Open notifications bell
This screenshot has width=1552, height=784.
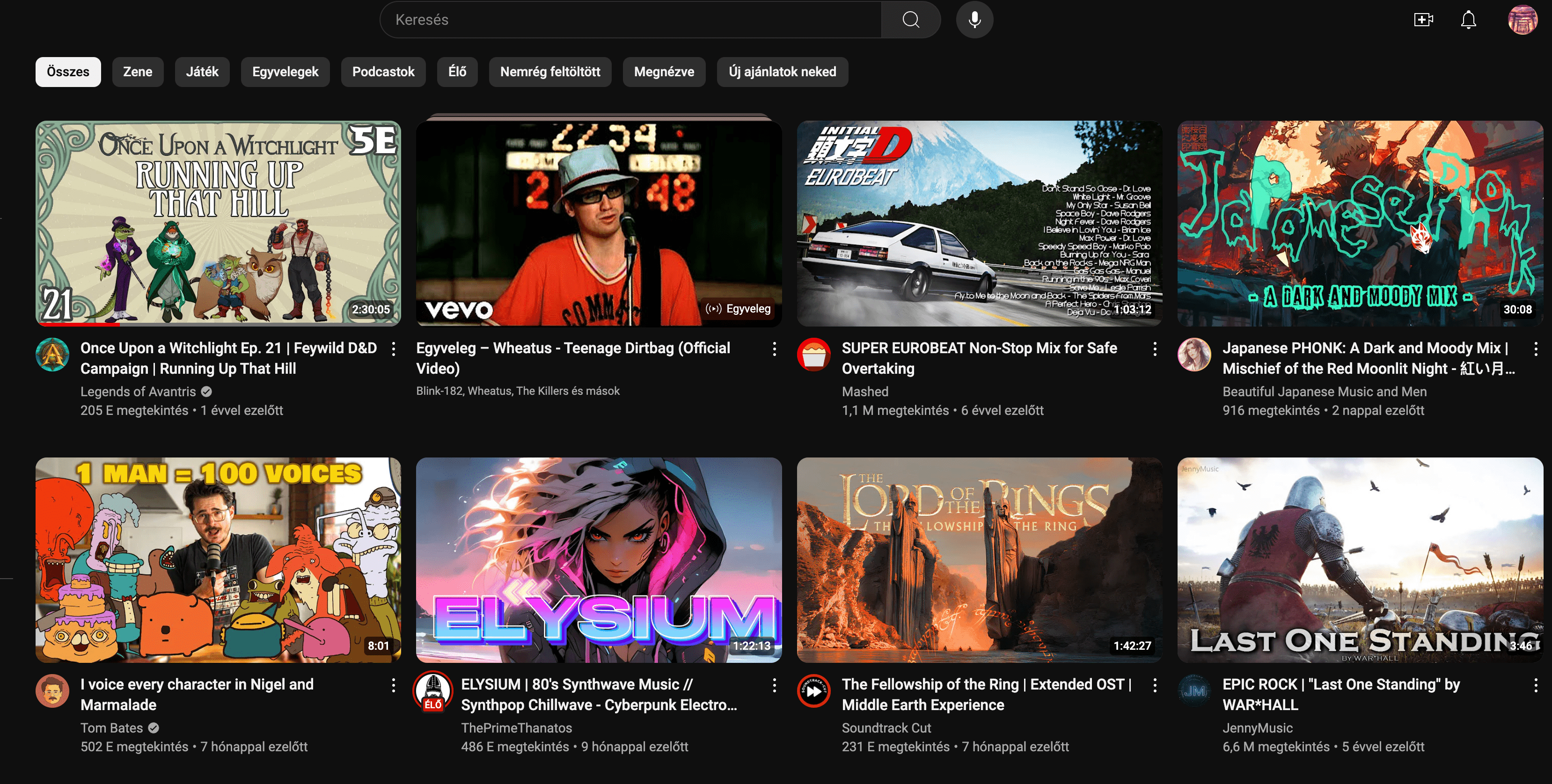point(1468,20)
